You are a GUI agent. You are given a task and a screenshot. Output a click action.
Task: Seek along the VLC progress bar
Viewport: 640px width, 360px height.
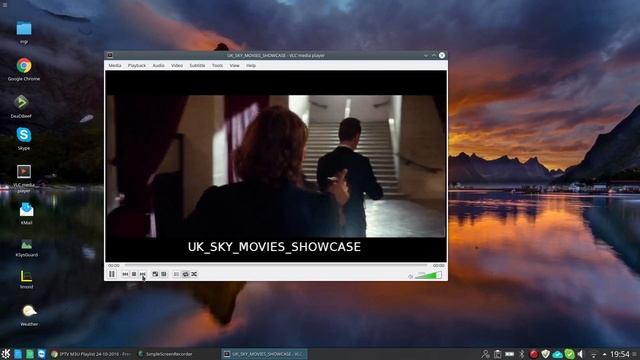coord(276,266)
